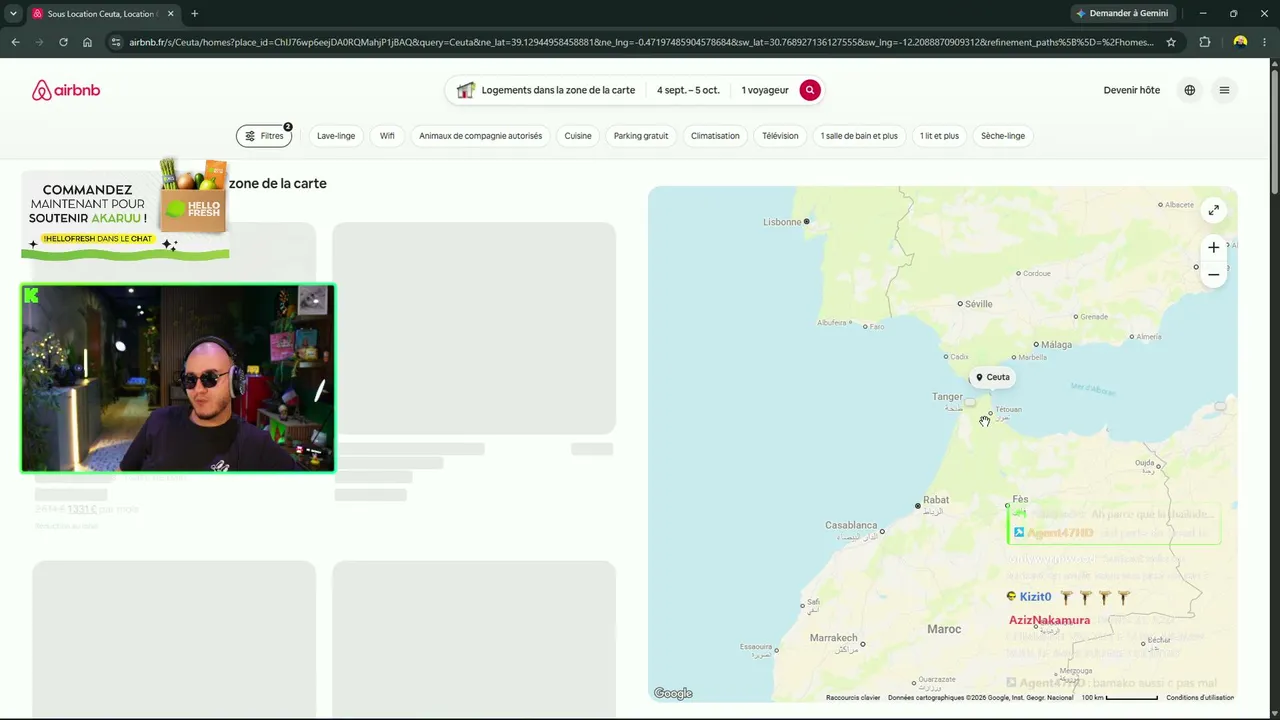Click the address bar URL
The width and height of the screenshot is (1280, 720).
tap(640, 42)
